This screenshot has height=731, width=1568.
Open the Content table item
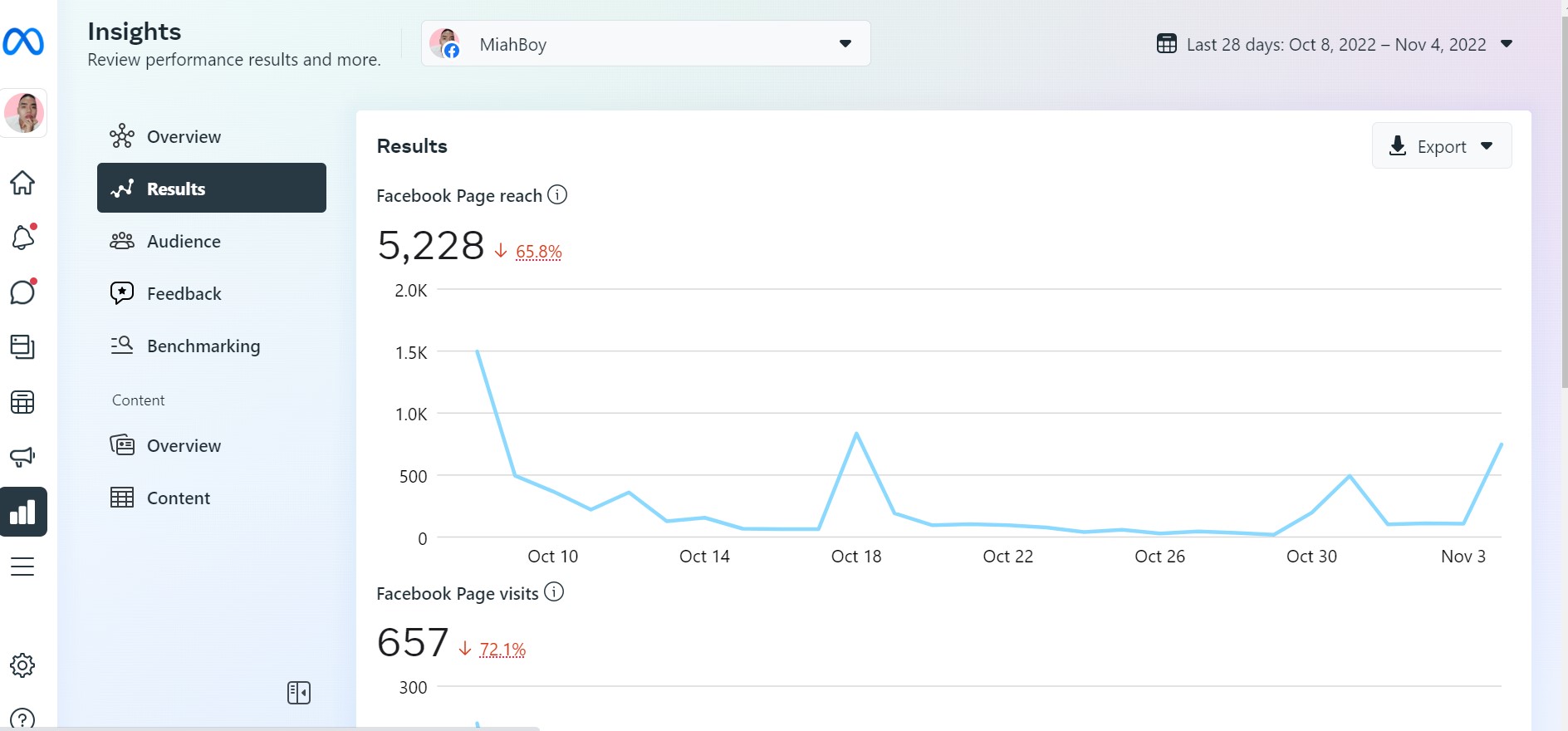pos(212,498)
